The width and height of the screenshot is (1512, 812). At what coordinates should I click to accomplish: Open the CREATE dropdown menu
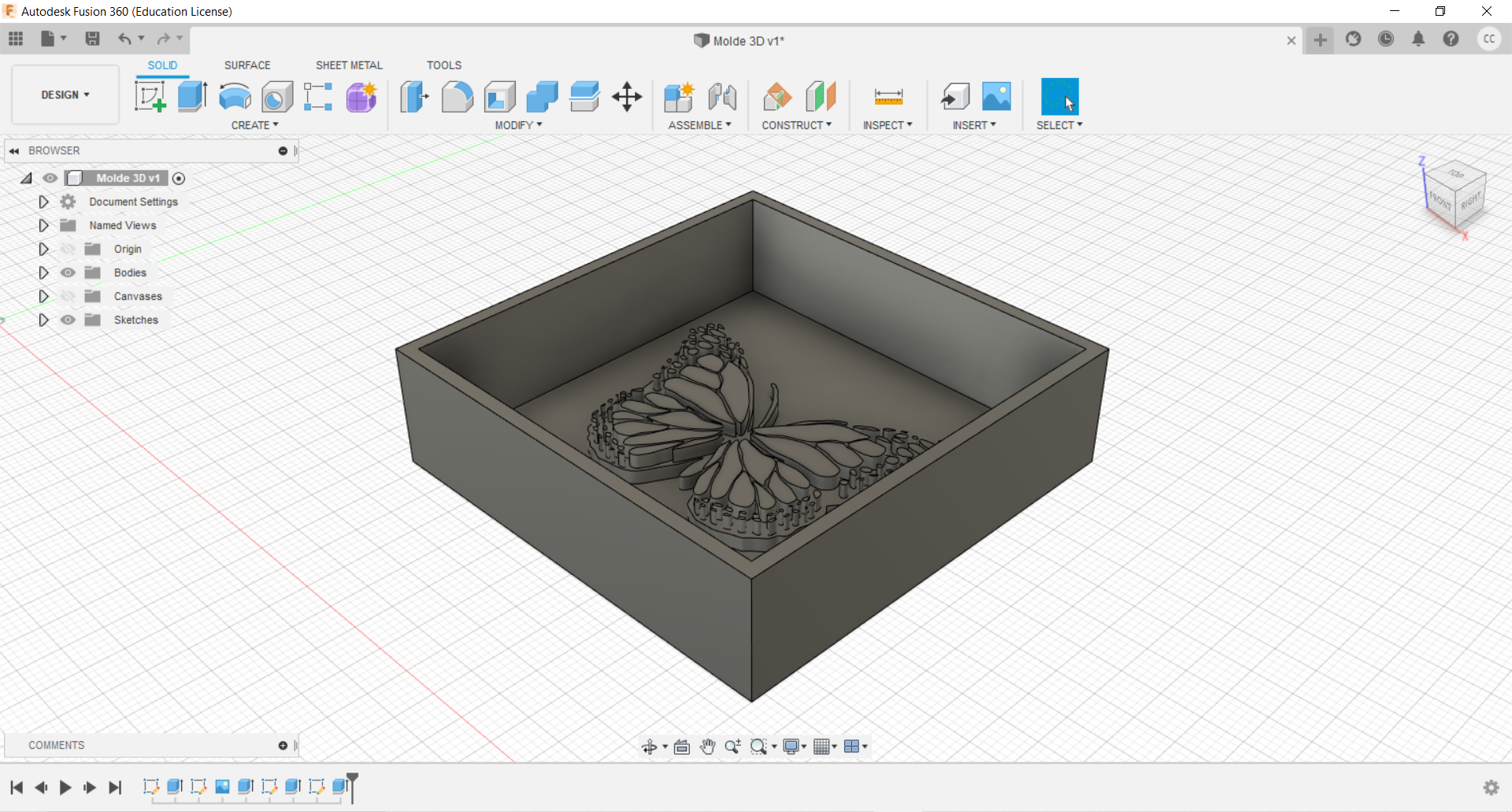coord(255,124)
